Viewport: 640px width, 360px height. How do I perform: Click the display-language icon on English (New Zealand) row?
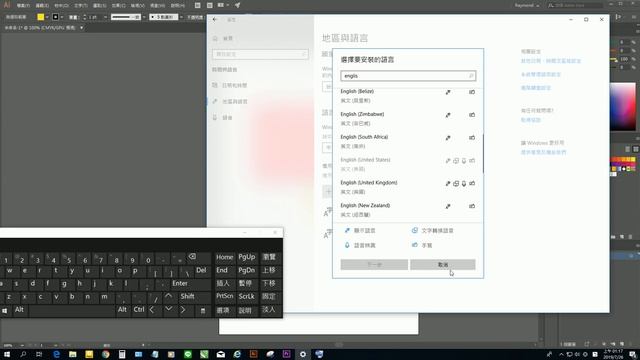tap(448, 207)
